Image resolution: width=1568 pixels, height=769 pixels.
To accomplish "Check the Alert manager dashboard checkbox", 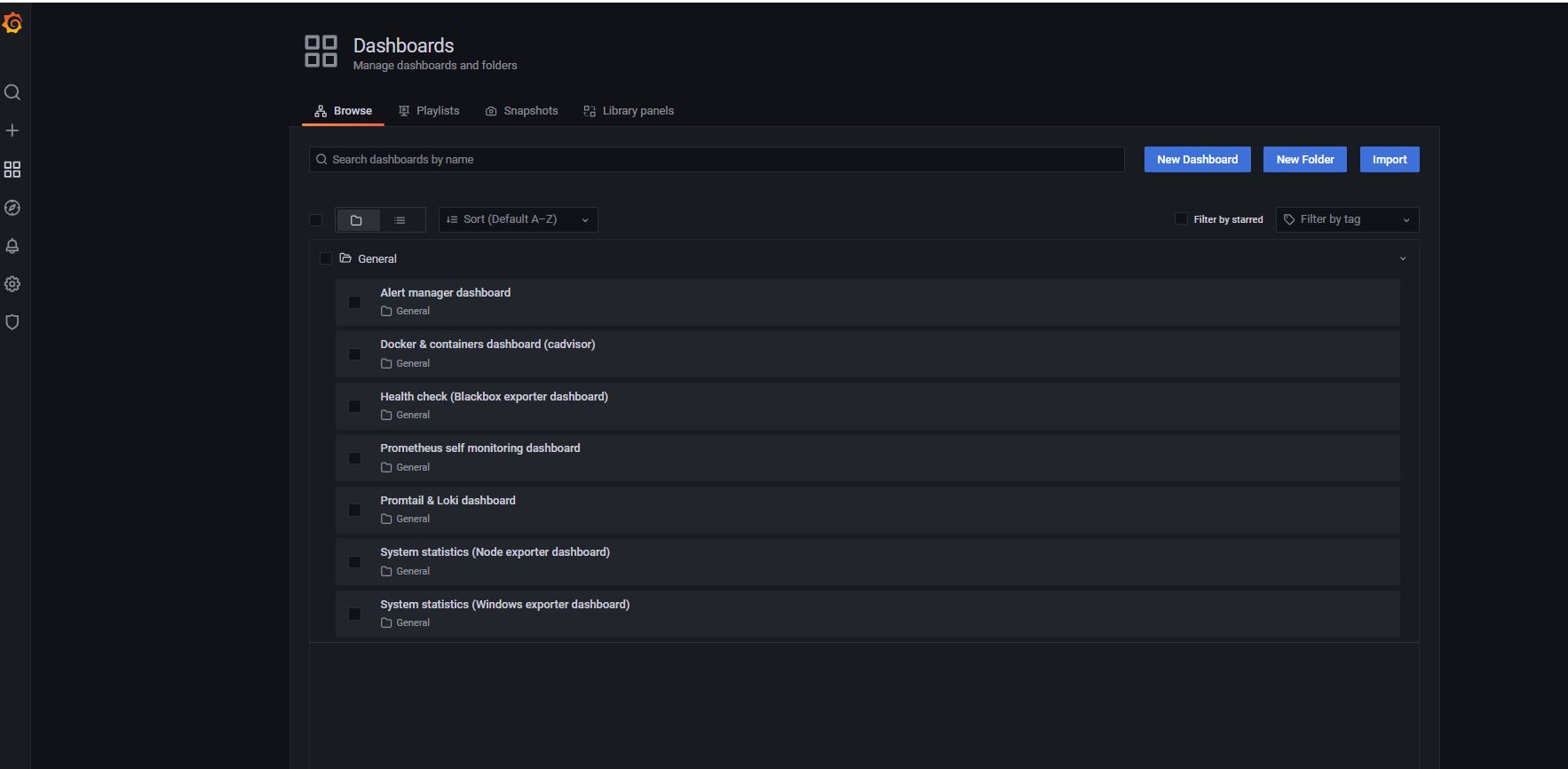I will tap(354, 303).
